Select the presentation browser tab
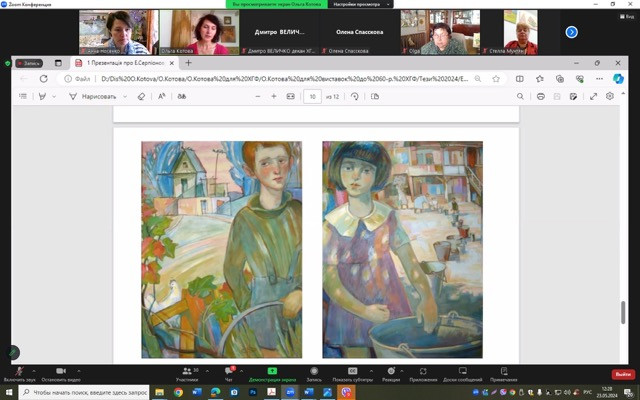This screenshot has height=400, width=640. click(x=118, y=62)
